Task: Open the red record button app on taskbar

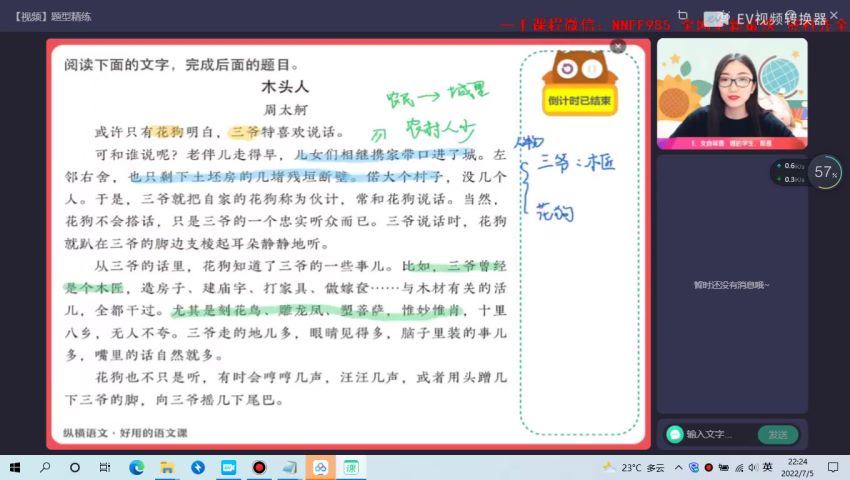Action: point(259,468)
